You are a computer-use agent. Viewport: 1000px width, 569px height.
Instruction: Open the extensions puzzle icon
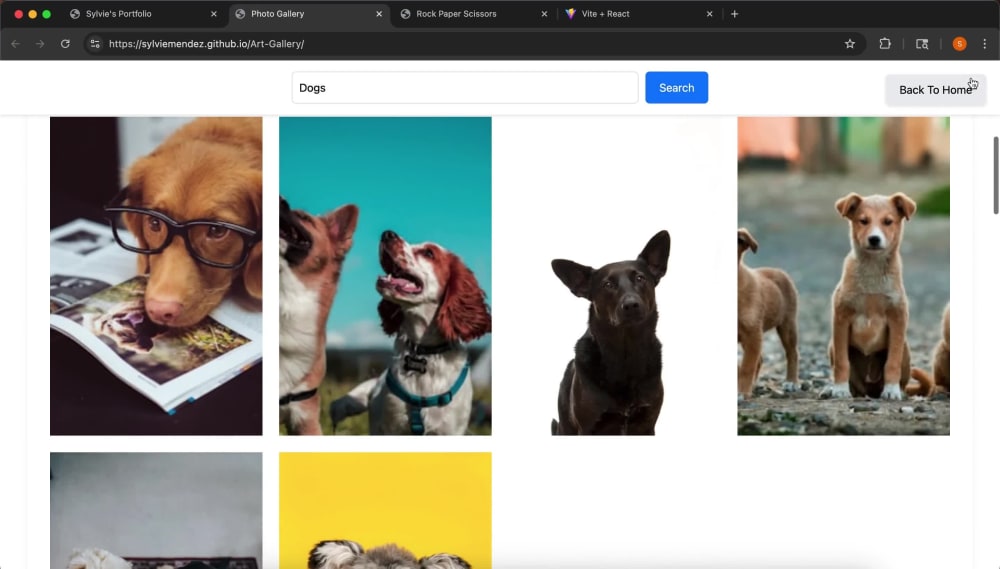pyautogui.click(x=885, y=44)
